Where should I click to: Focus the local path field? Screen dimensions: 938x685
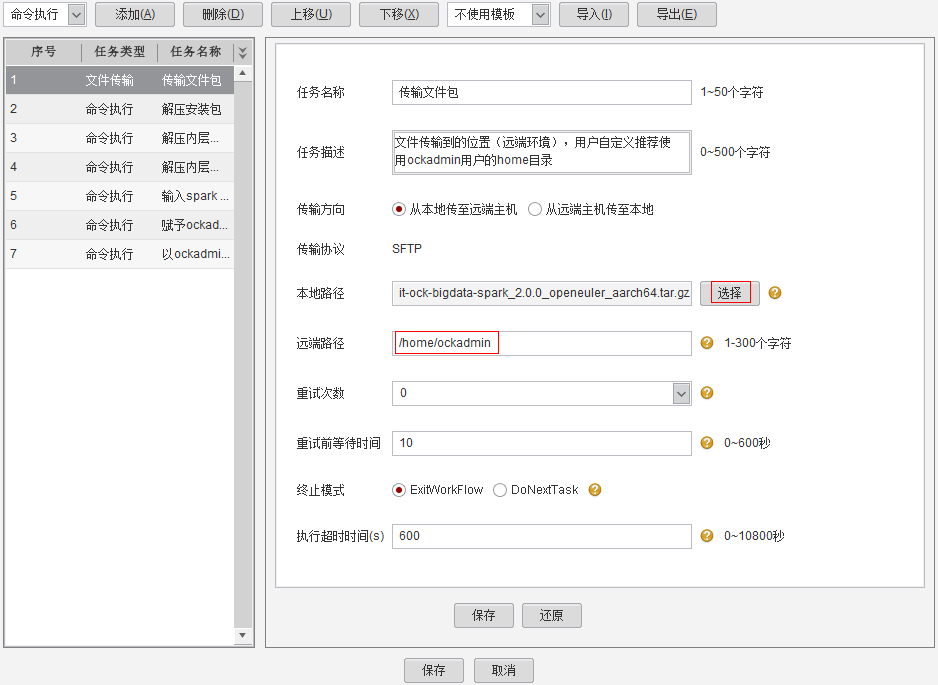(541, 293)
